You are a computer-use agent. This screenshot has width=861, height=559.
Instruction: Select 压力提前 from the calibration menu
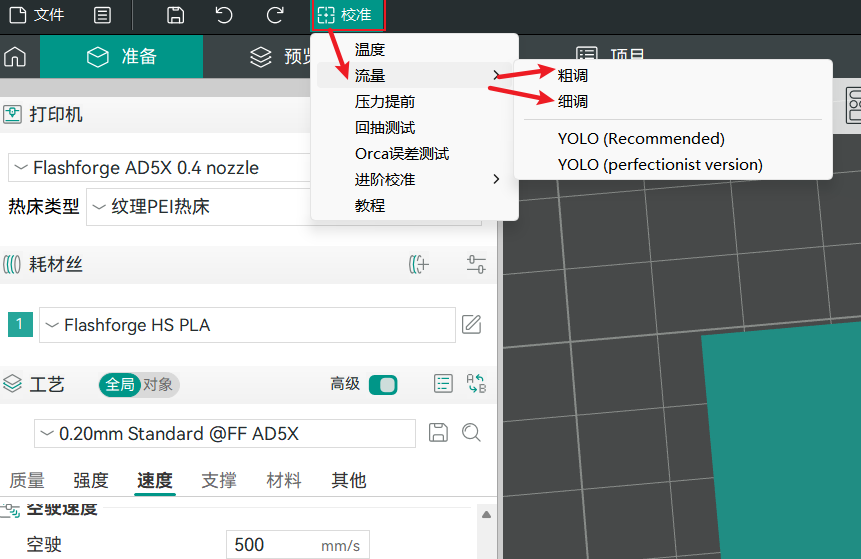tap(385, 102)
